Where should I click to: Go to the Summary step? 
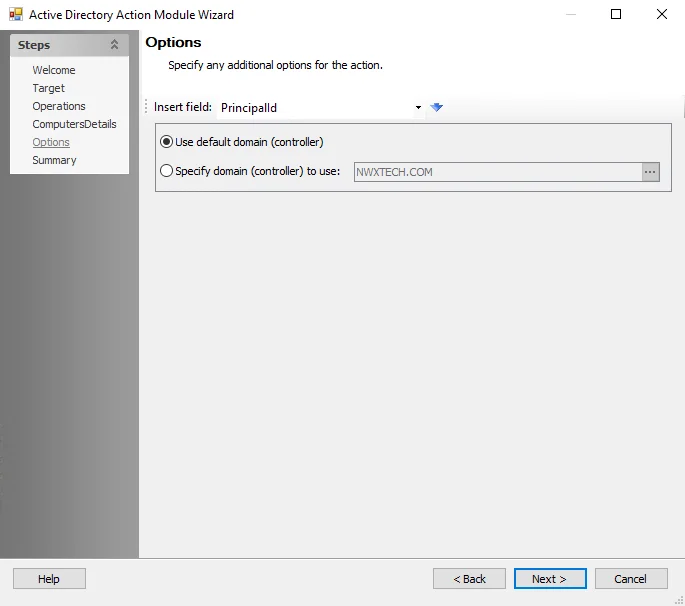pyautogui.click(x=54, y=160)
